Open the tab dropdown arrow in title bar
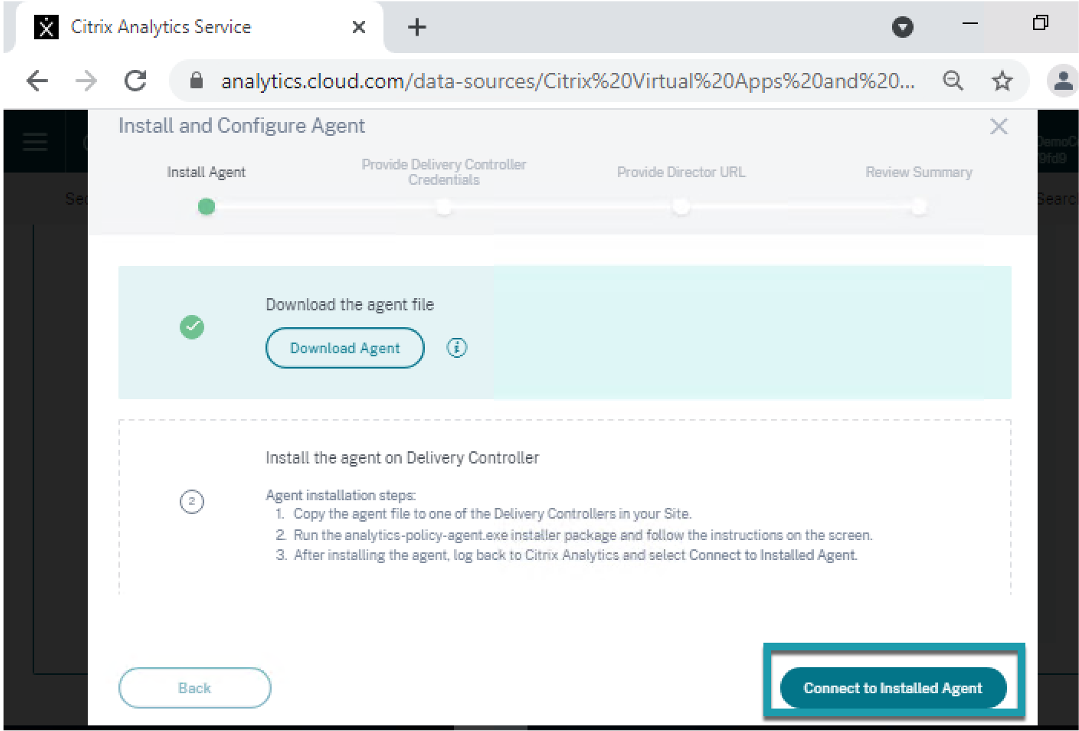 [x=902, y=28]
